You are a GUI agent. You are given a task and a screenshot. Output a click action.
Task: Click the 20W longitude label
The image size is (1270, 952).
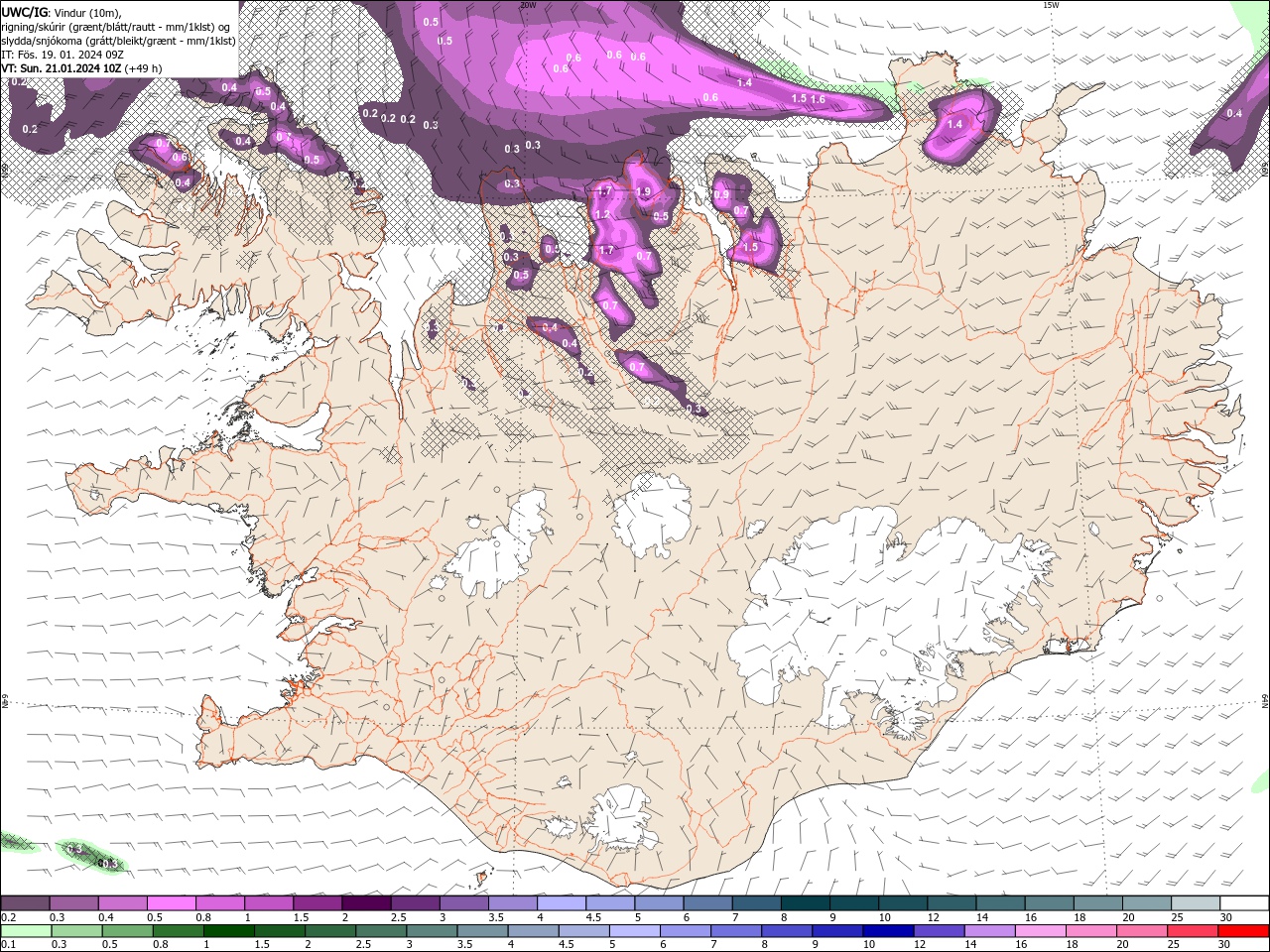coord(528,5)
